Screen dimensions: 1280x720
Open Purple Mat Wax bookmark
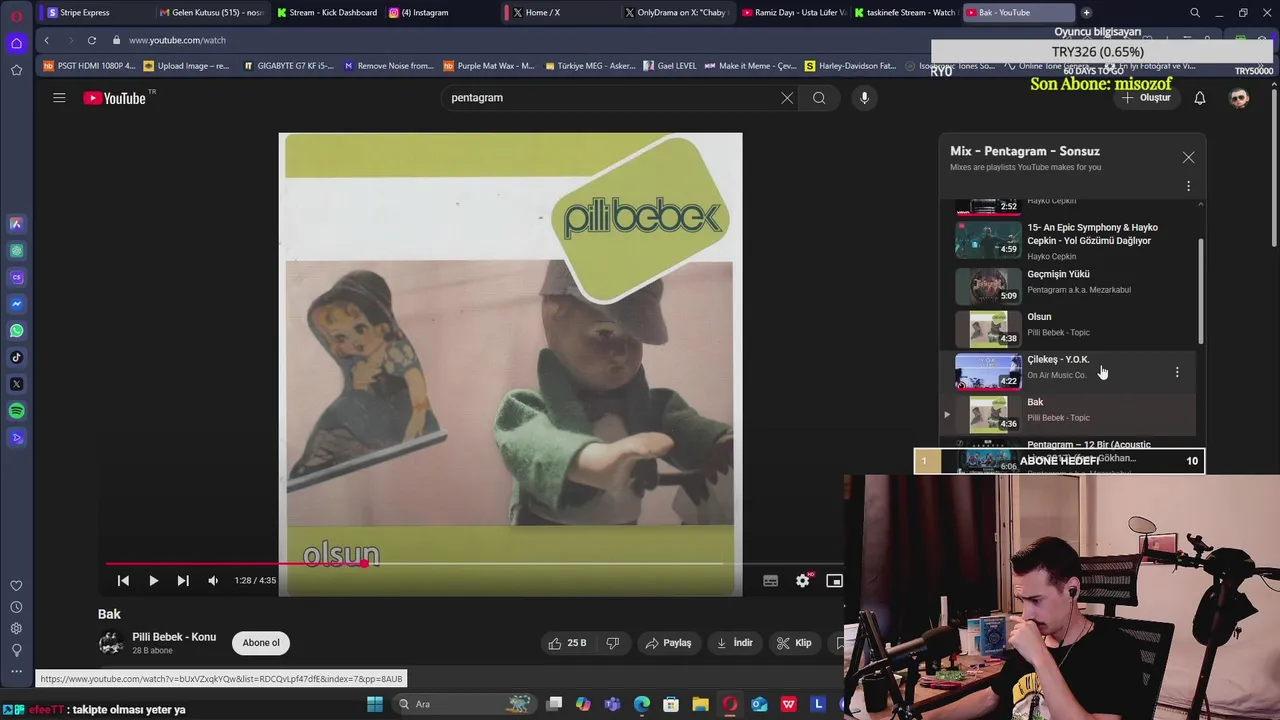click(489, 66)
